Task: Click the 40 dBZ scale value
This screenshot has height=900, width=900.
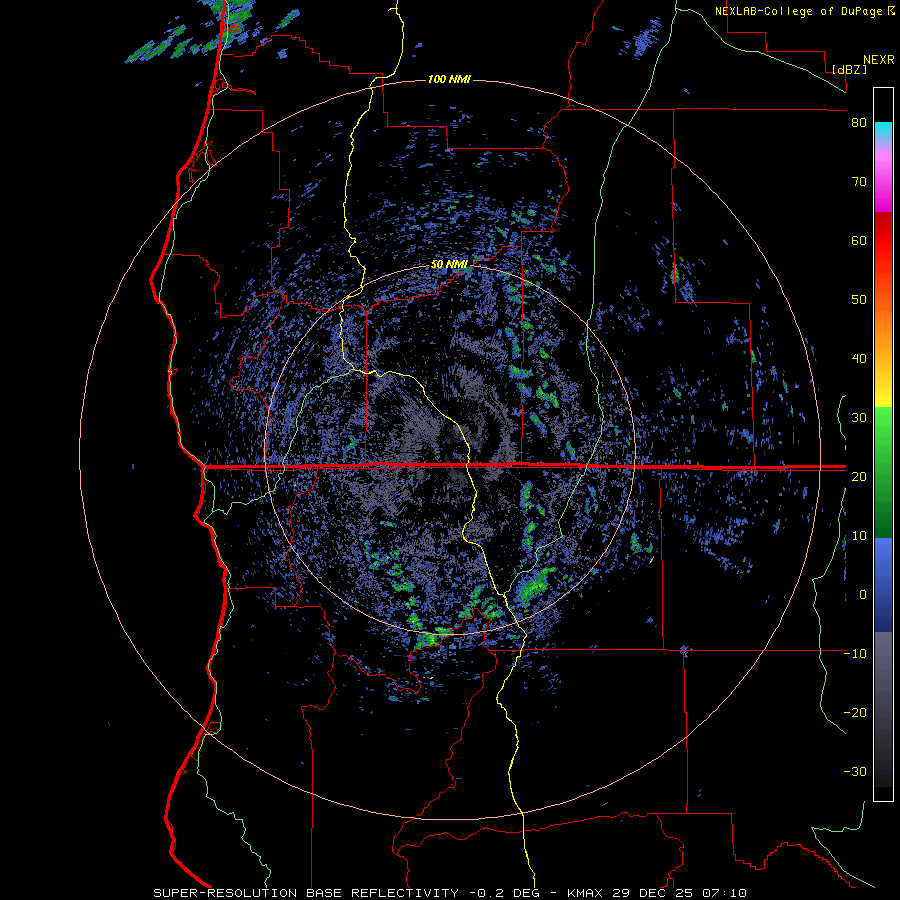Action: pyautogui.click(x=859, y=359)
